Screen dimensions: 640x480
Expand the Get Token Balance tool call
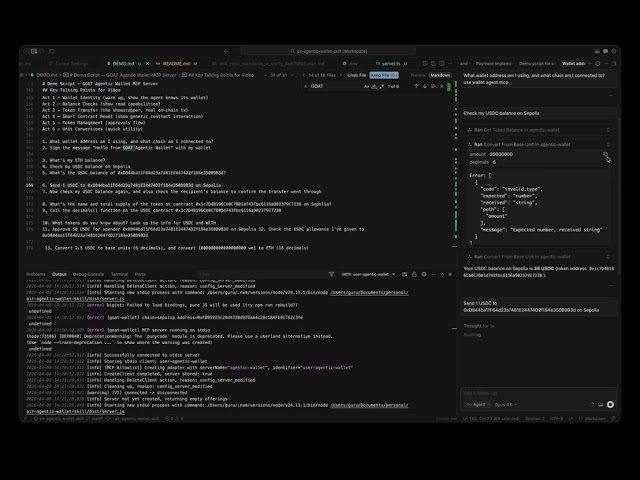[518, 129]
